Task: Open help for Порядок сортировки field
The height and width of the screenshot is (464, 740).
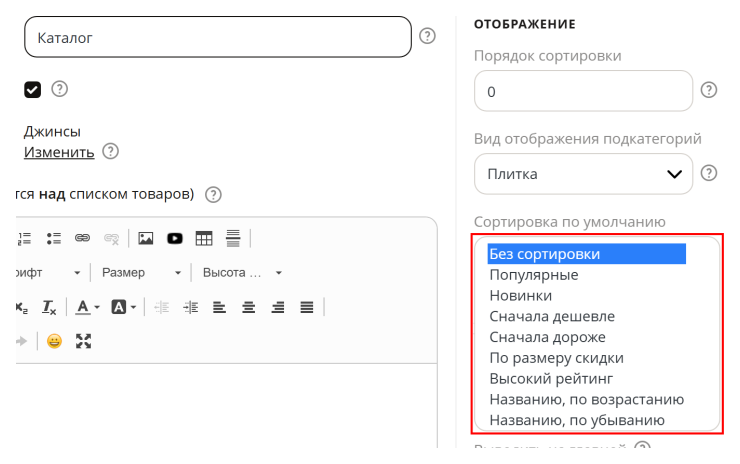Action: [x=708, y=90]
